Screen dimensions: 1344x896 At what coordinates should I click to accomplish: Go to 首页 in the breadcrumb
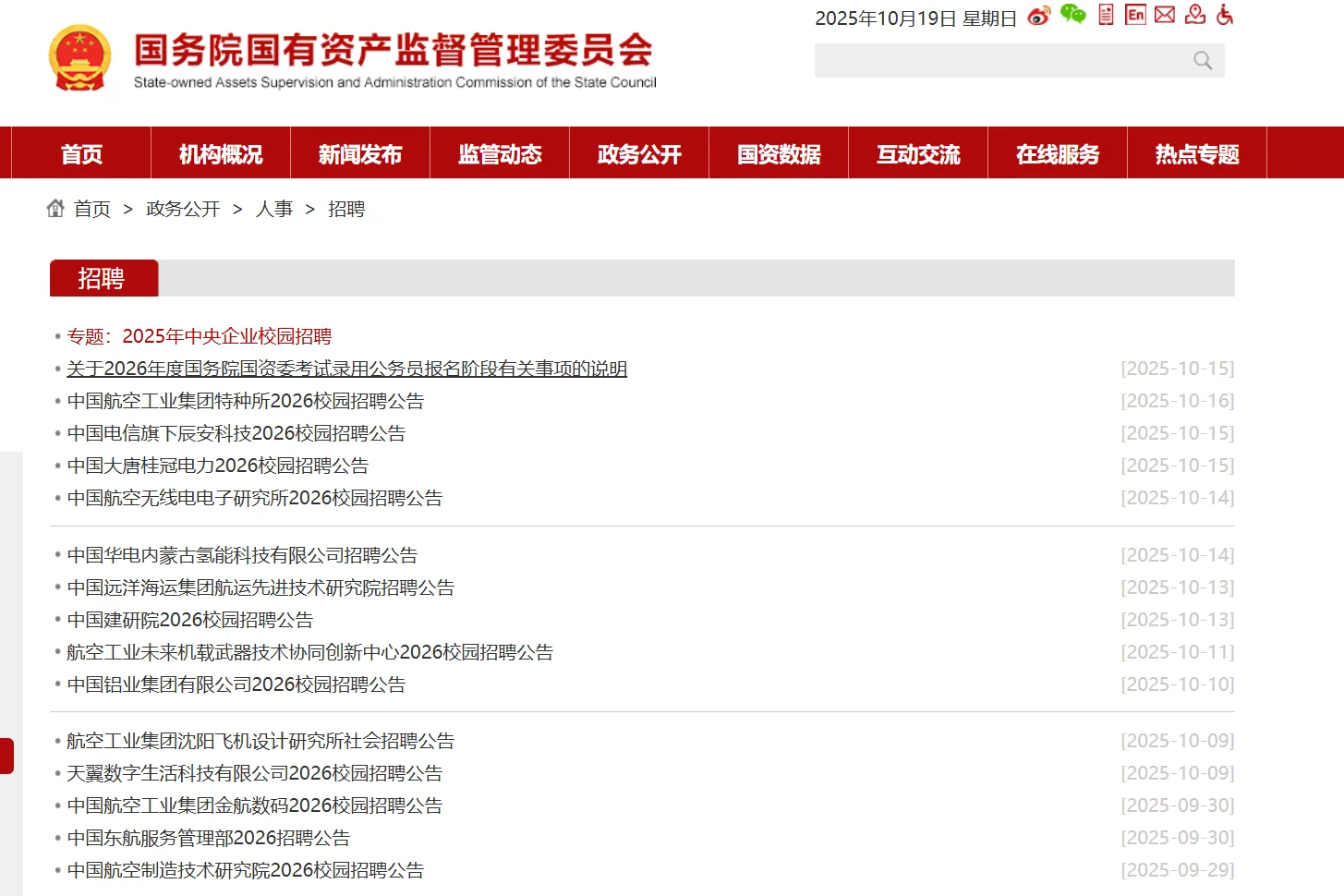pos(92,209)
